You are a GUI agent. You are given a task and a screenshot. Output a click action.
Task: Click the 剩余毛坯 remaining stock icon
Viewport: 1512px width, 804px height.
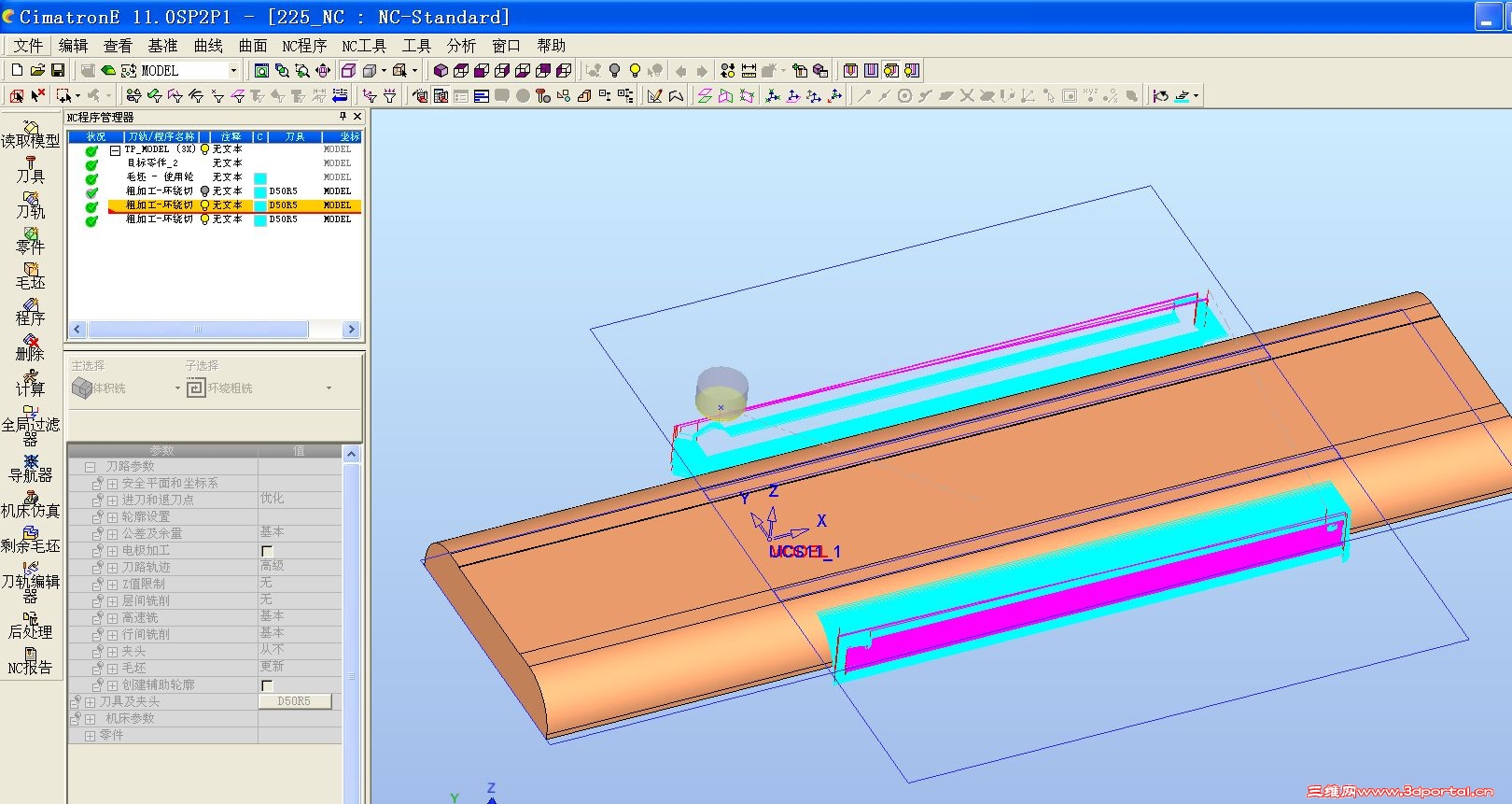click(x=30, y=540)
